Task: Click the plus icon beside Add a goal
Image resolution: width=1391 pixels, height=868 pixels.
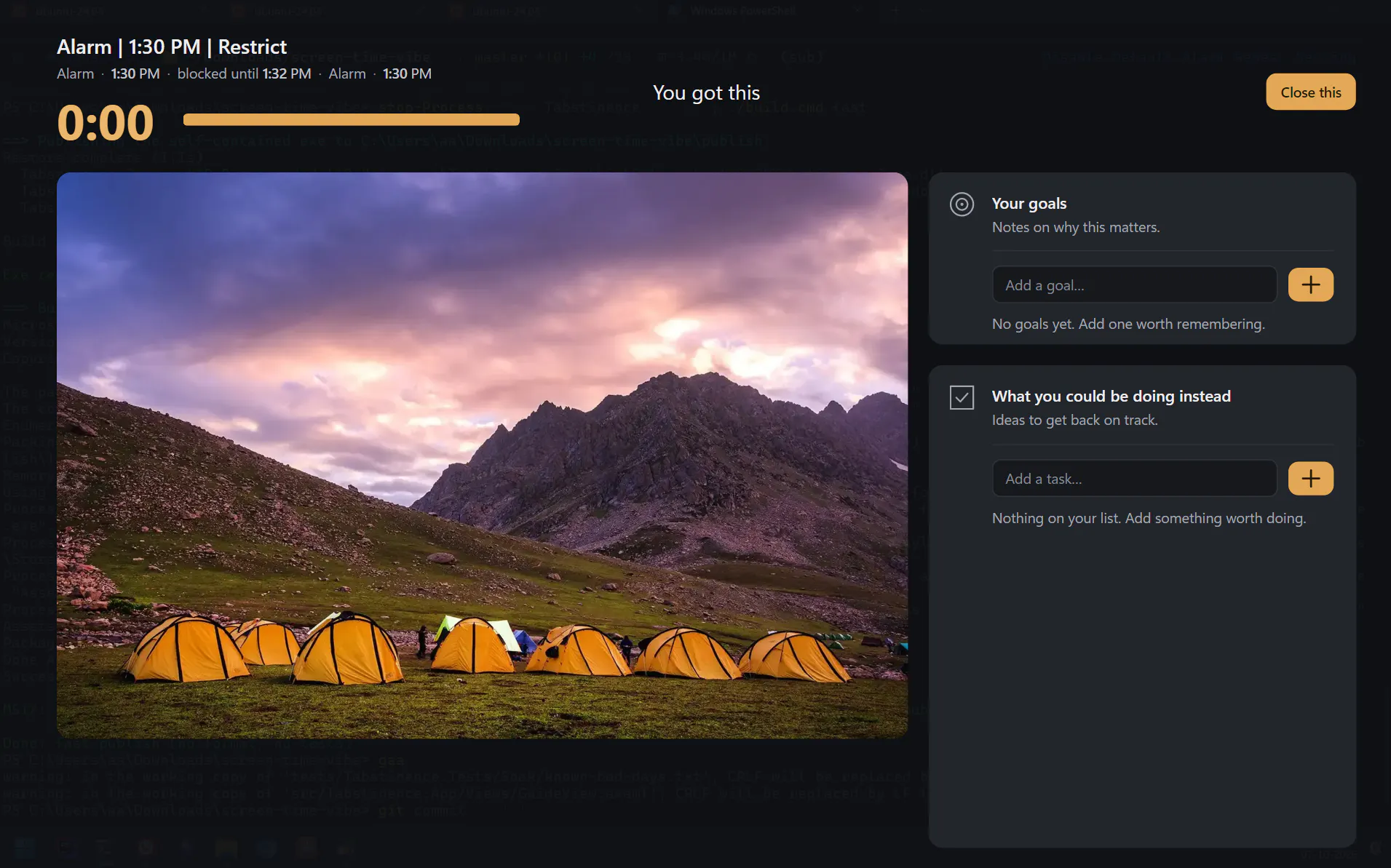Action: tap(1310, 284)
